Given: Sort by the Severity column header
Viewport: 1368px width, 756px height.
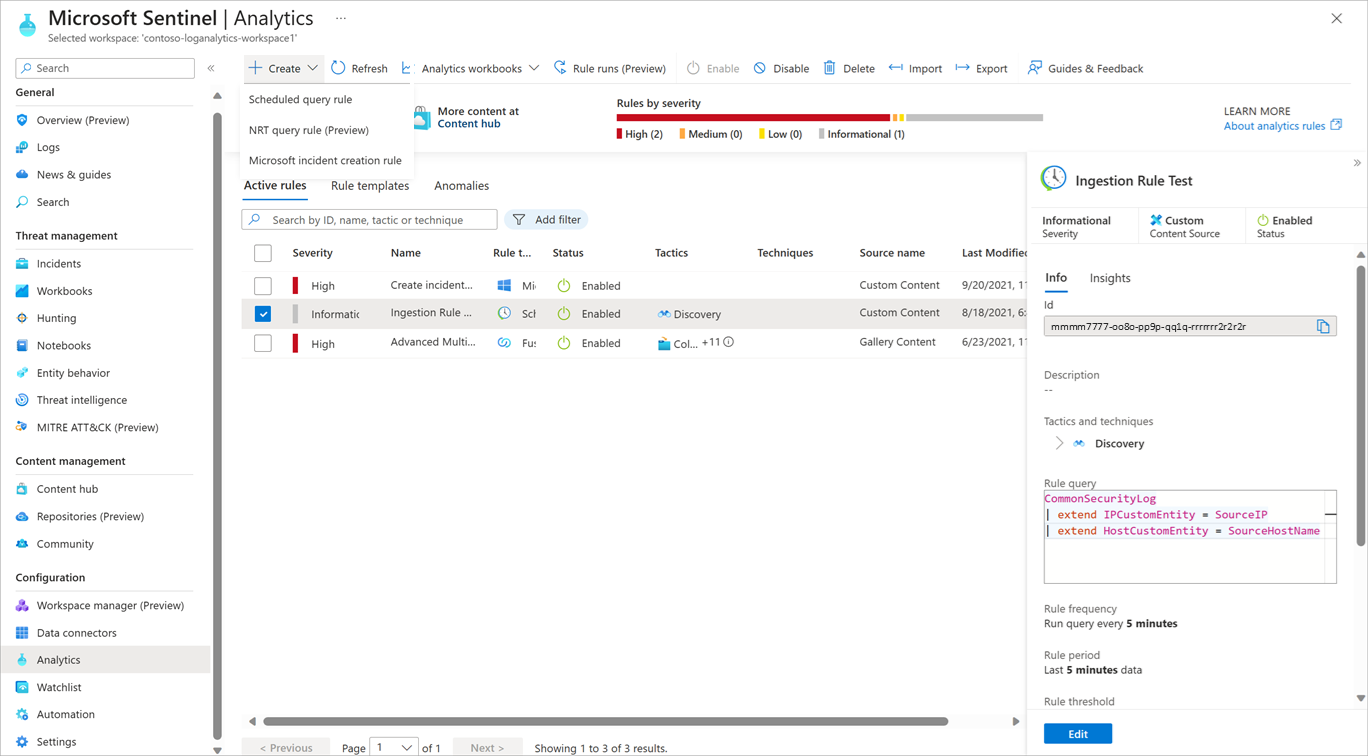Looking at the screenshot, I should tap(312, 253).
